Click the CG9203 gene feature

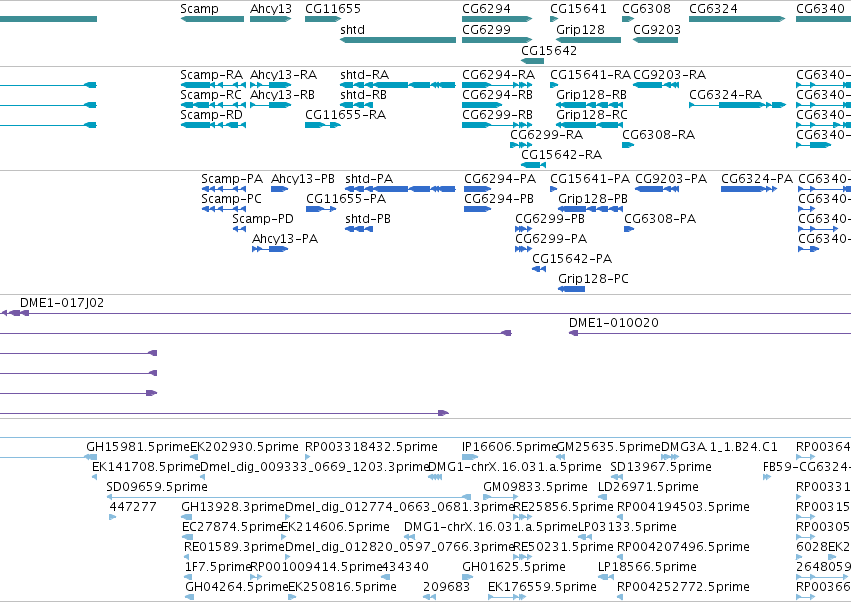(656, 40)
